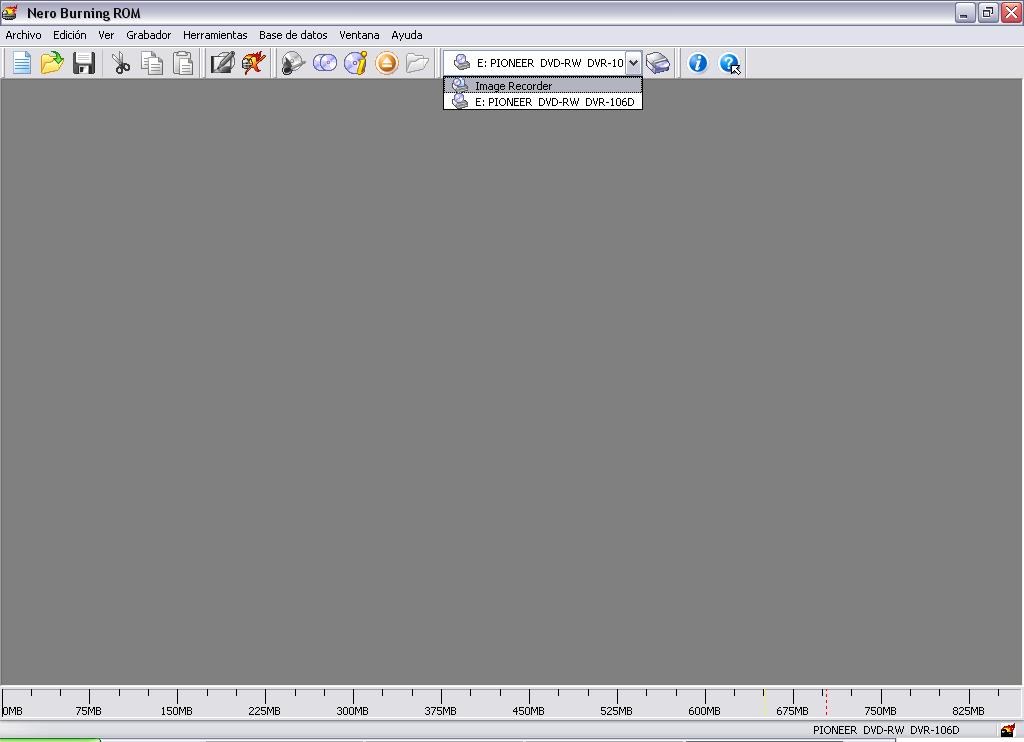Copy disc using the two-discs icon

pyautogui.click(x=325, y=63)
